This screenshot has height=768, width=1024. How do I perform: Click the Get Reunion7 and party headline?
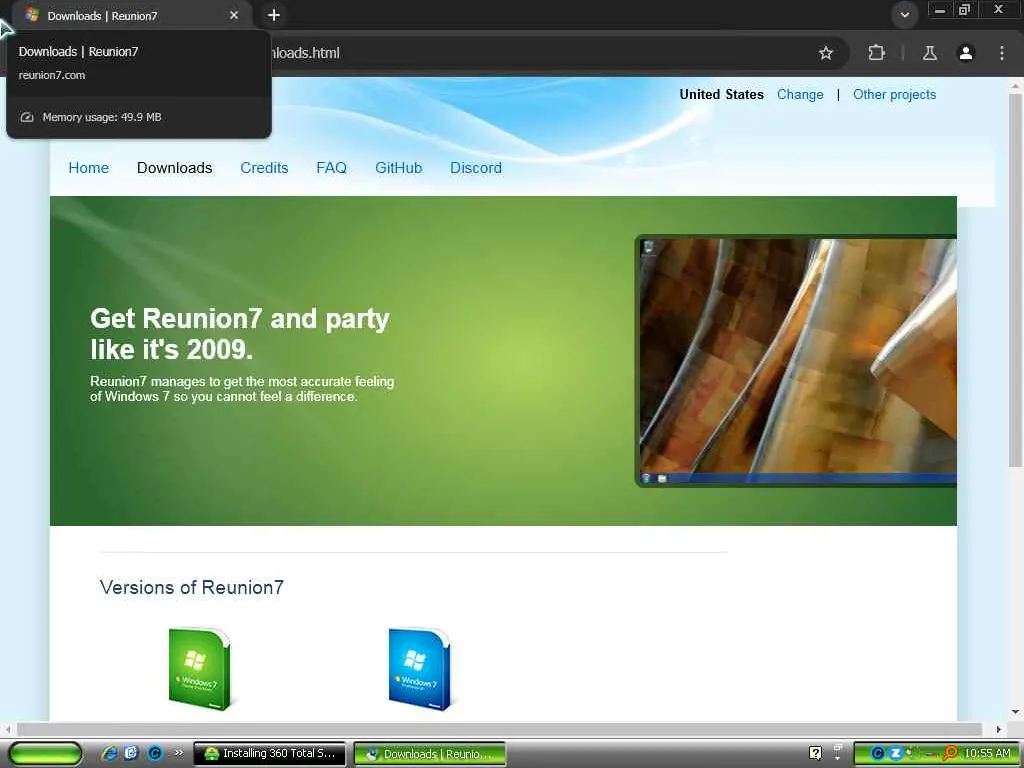tap(239, 334)
